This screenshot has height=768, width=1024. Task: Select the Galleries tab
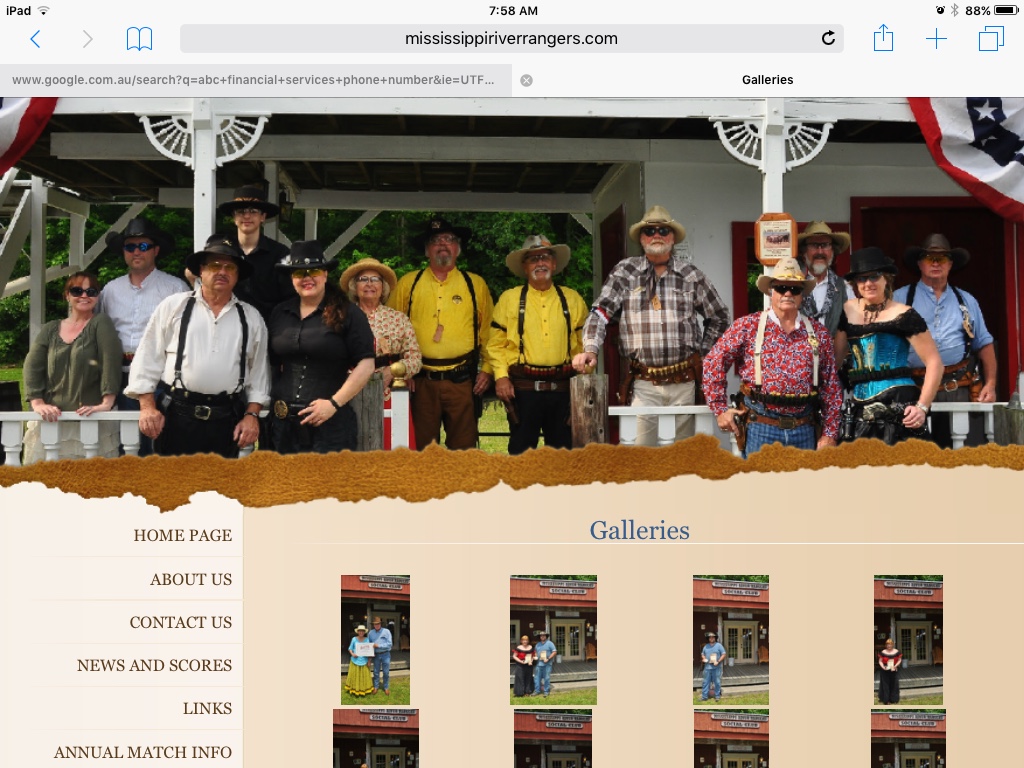(x=767, y=80)
